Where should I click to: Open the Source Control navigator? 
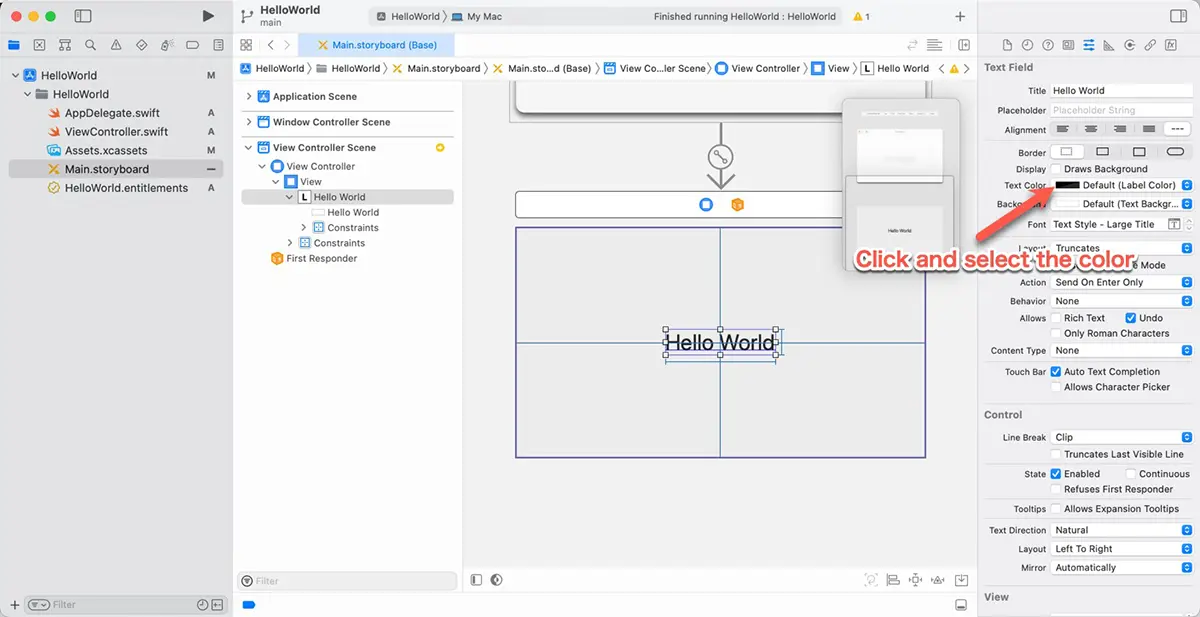(x=39, y=45)
